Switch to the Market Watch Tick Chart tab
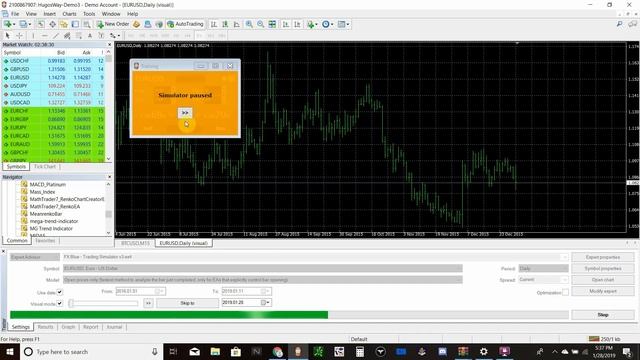Screen dimensions: 640x360 point(44,167)
